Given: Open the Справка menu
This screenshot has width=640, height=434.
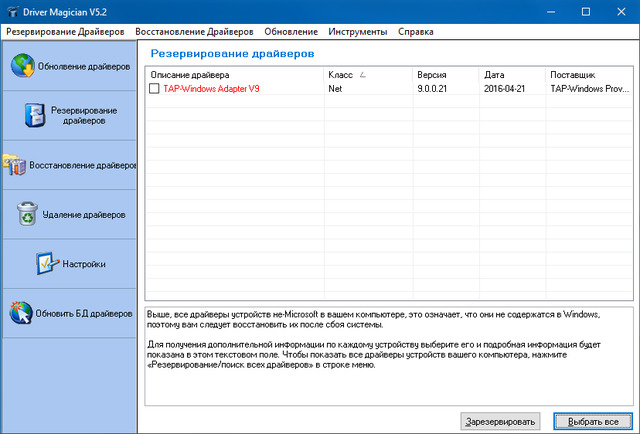Looking at the screenshot, I should pyautogui.click(x=416, y=31).
